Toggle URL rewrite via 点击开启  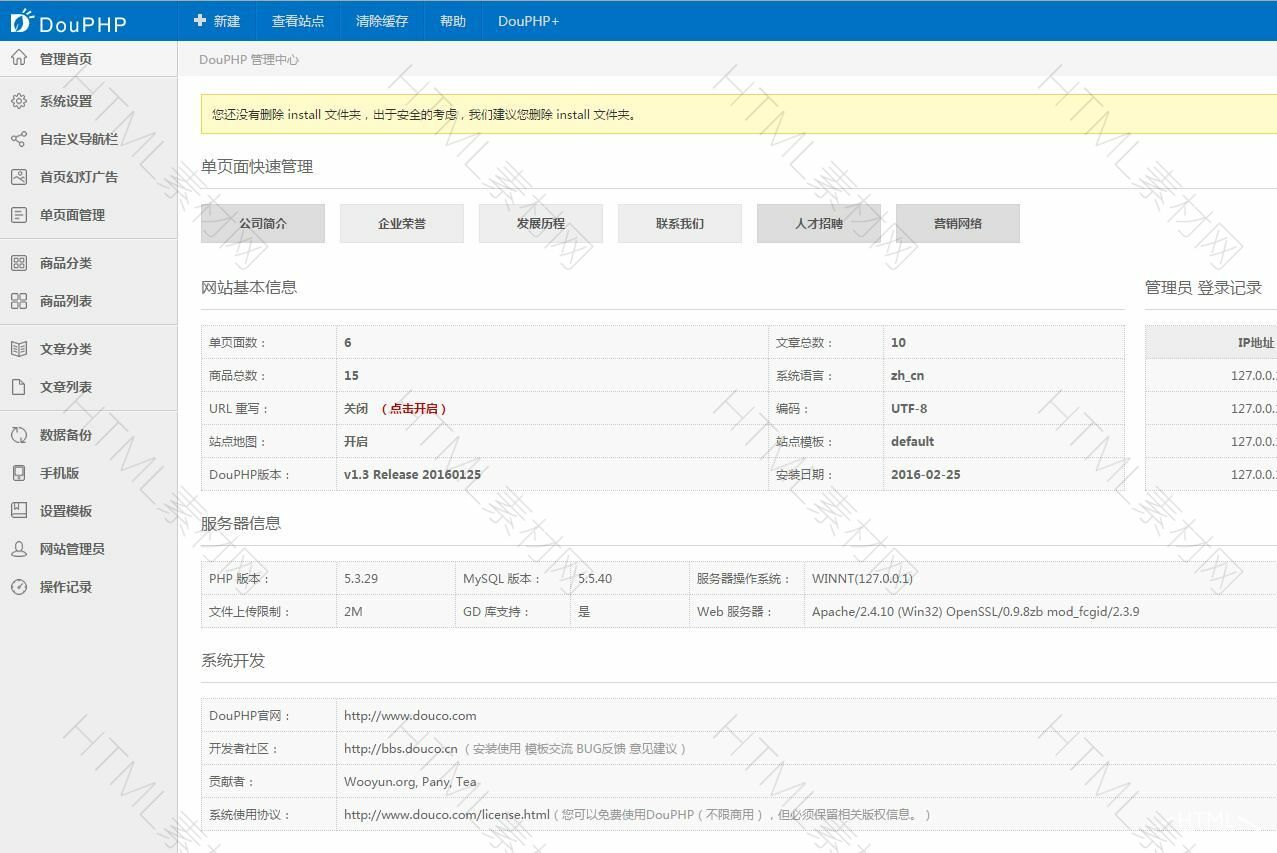pos(414,409)
